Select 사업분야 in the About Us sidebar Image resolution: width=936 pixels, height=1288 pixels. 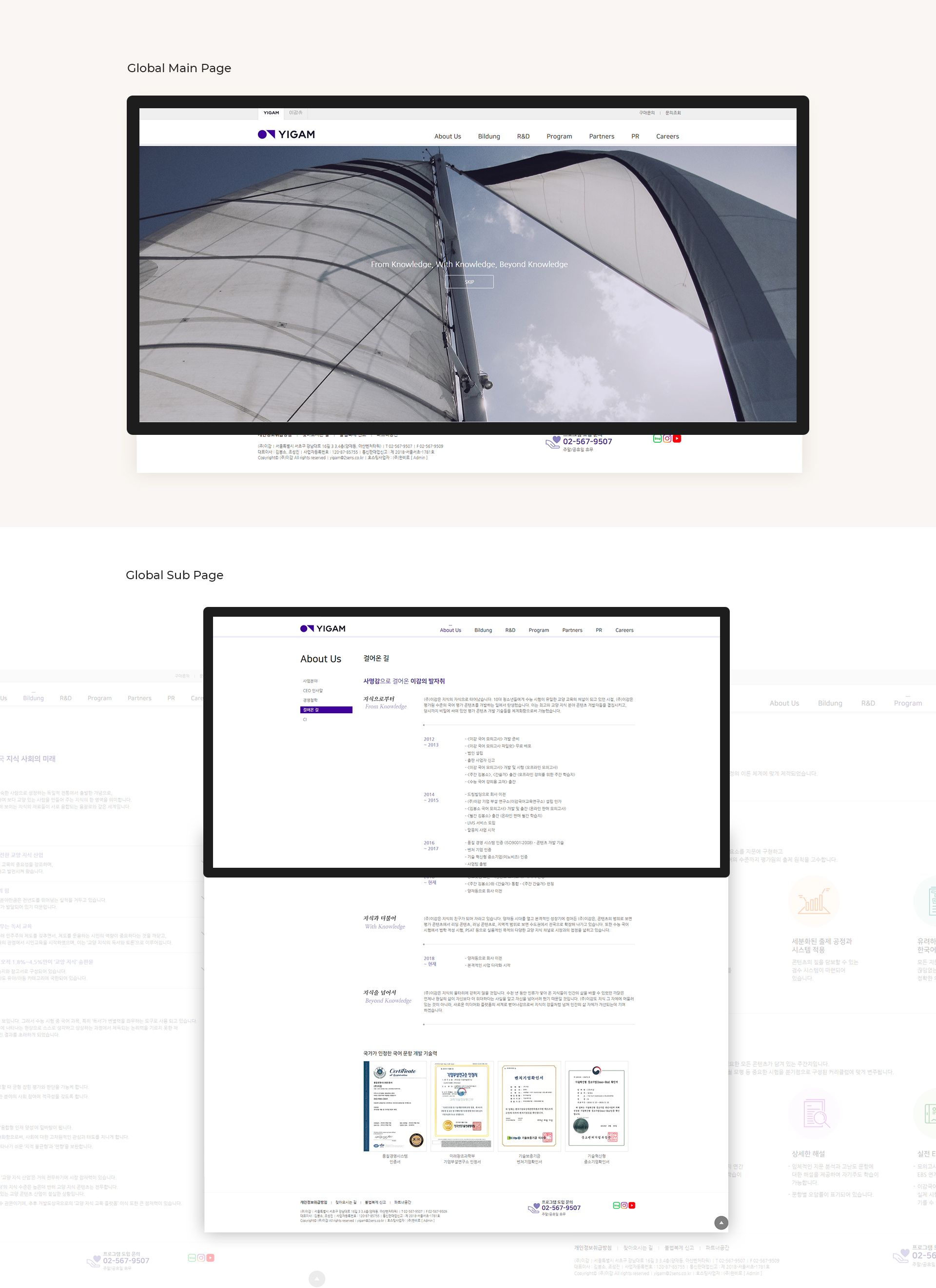(310, 681)
